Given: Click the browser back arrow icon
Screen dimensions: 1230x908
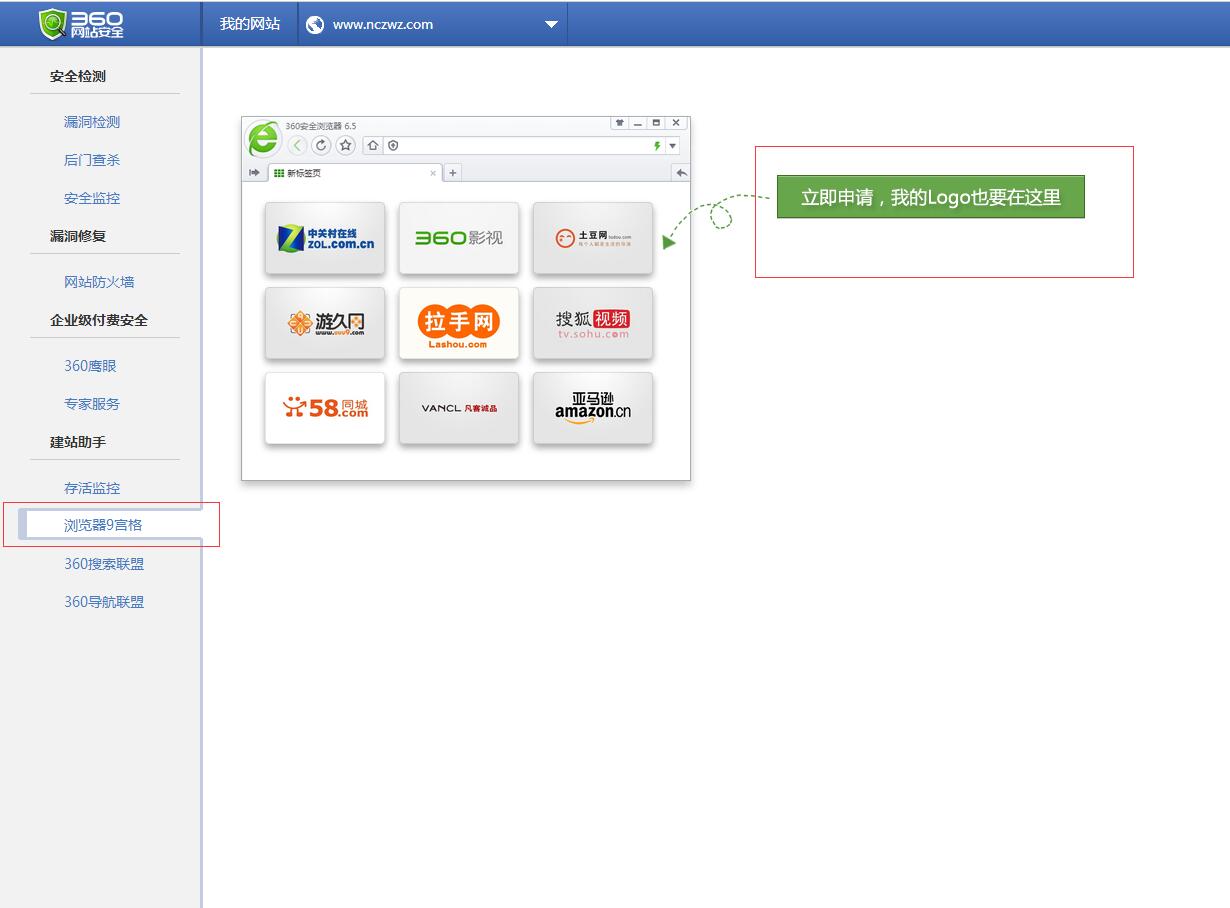Looking at the screenshot, I should tap(297, 146).
